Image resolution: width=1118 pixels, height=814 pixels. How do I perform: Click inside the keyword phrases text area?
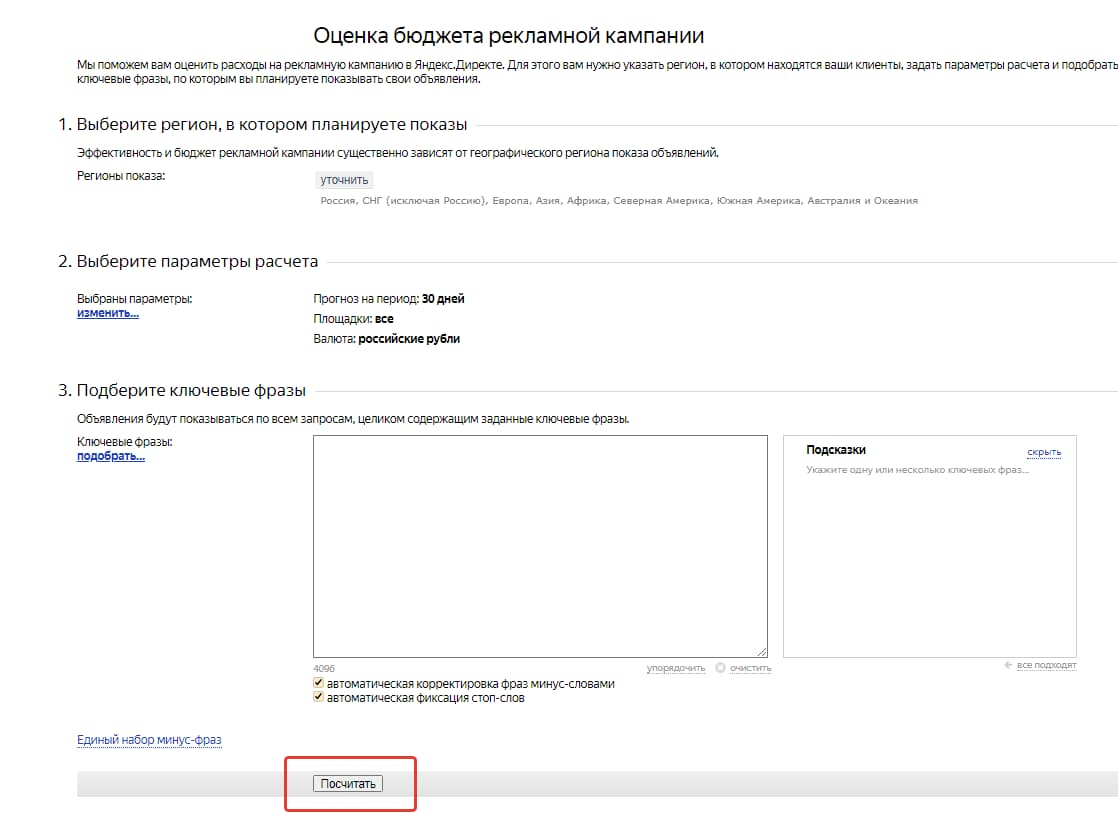click(540, 545)
